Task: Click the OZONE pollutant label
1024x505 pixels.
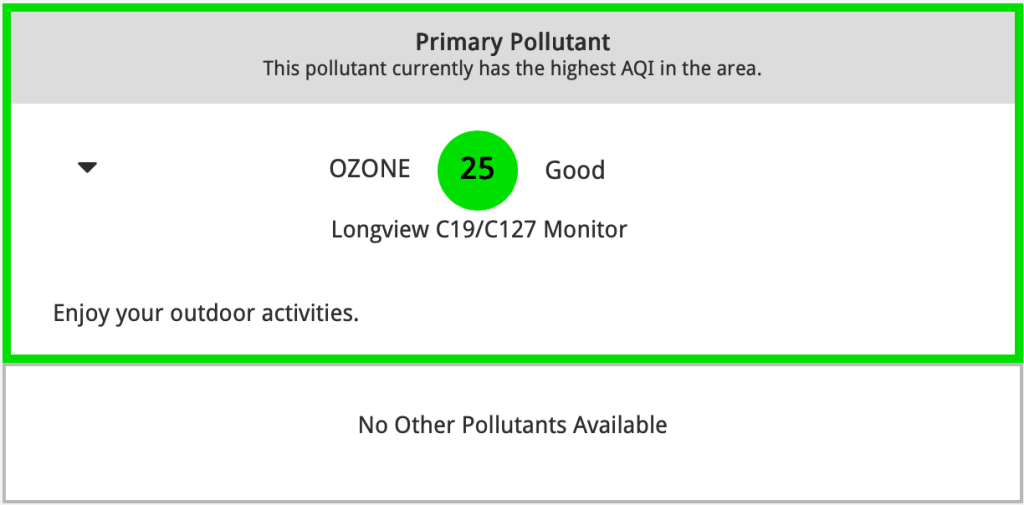Action: (370, 169)
